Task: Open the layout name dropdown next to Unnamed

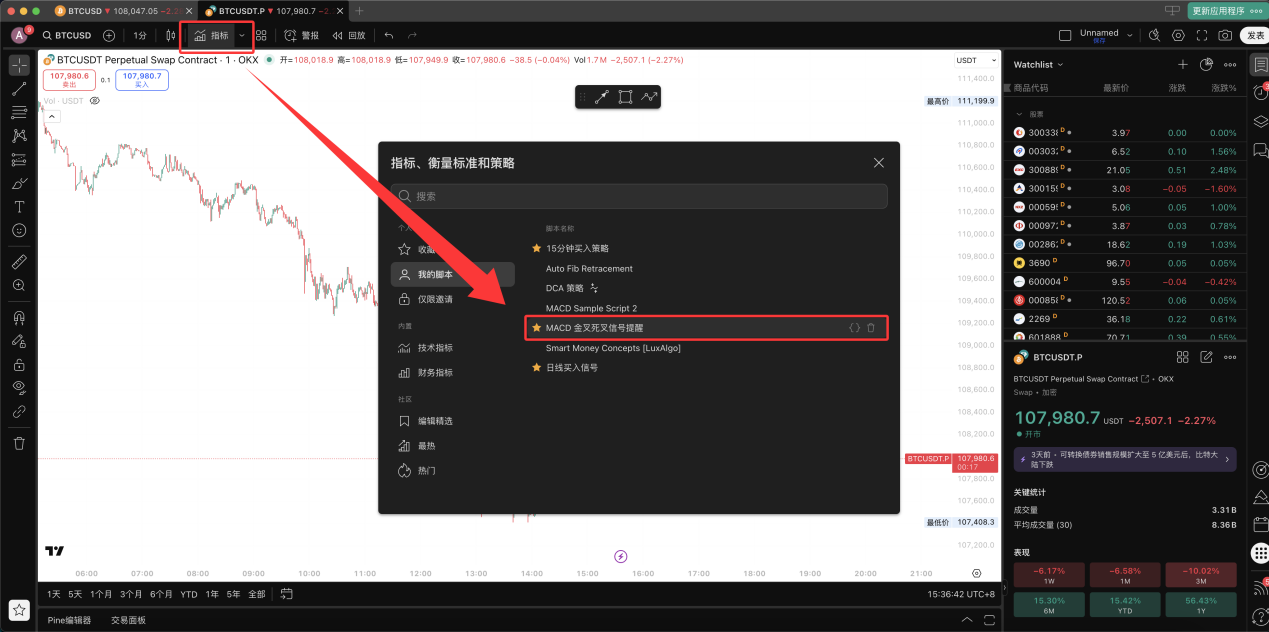Action: (1130, 33)
